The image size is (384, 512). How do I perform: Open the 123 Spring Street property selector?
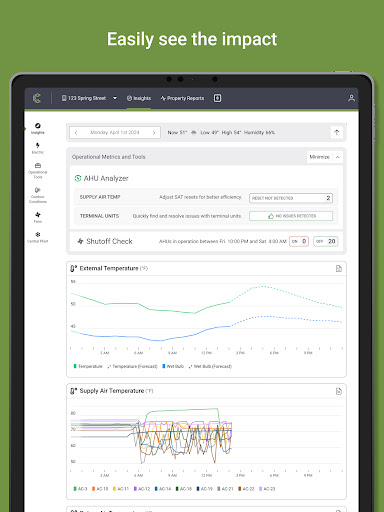pos(89,98)
